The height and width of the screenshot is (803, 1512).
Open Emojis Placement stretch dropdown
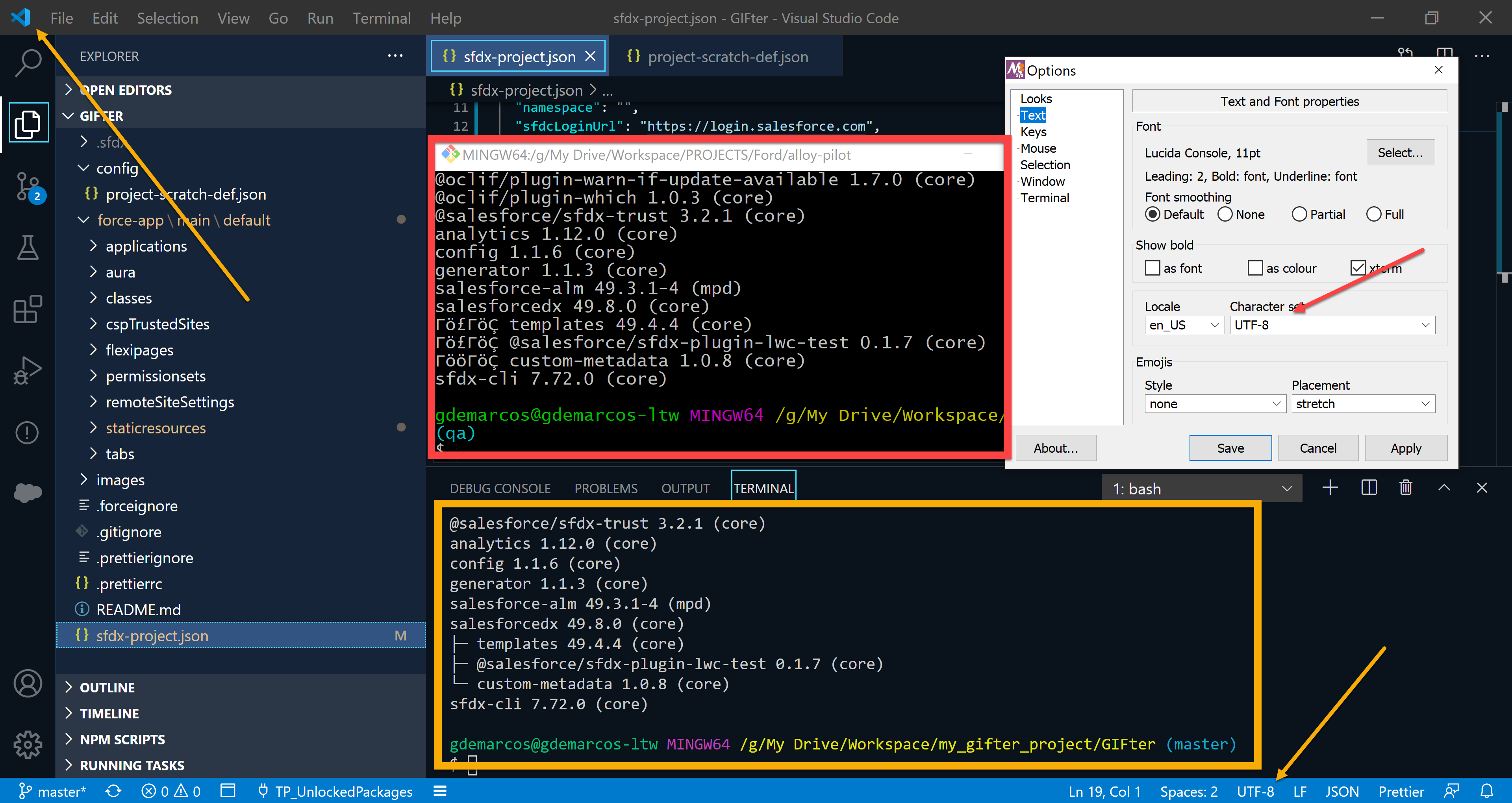pyautogui.click(x=1363, y=404)
